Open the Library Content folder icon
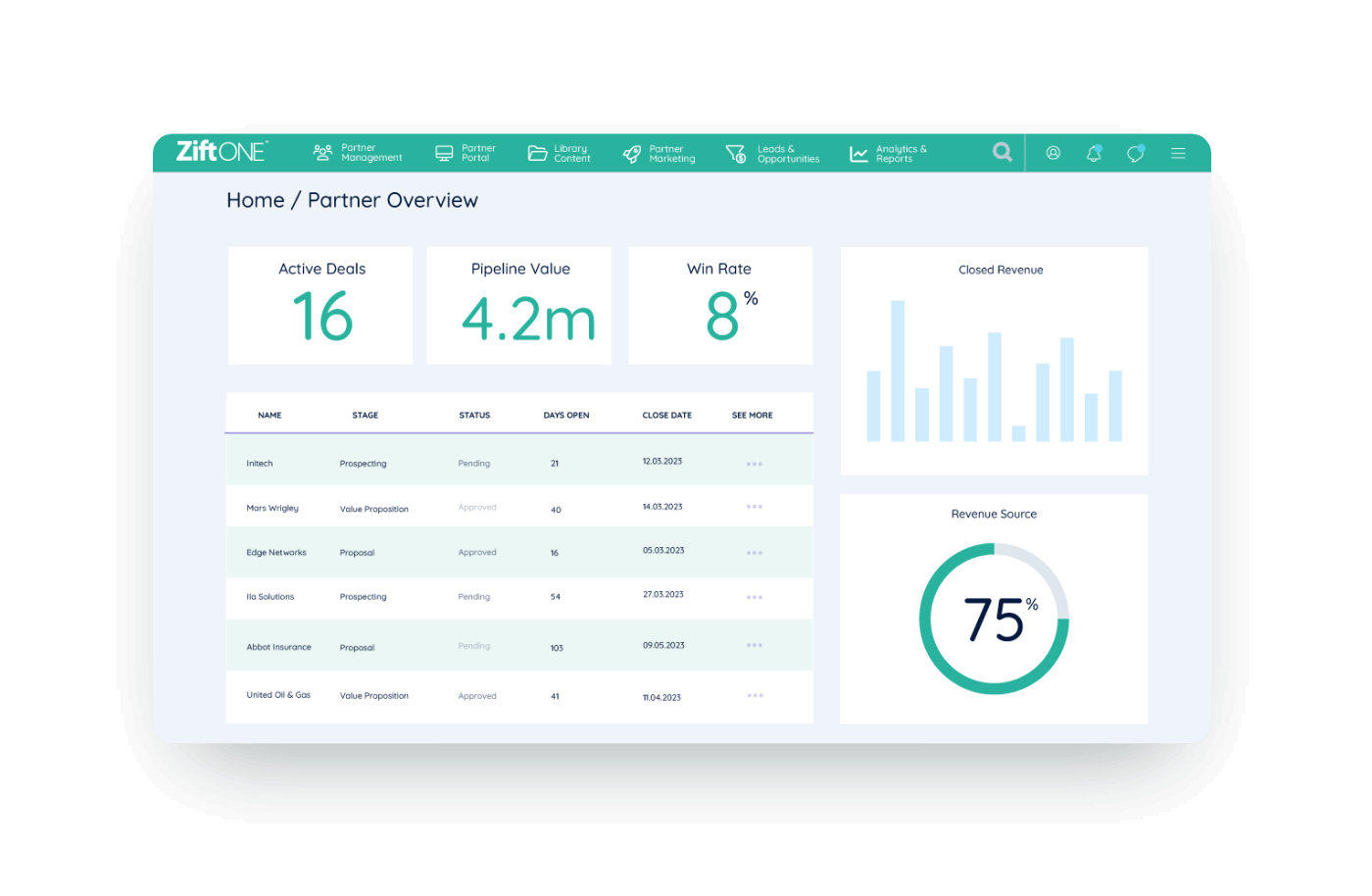 (x=537, y=152)
